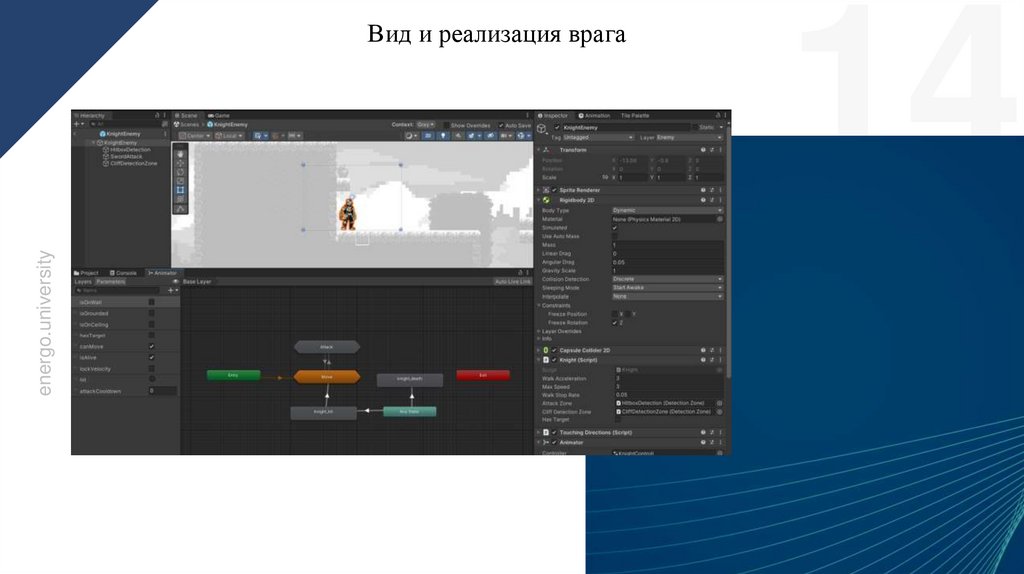Viewport: 1024px width, 574px height.
Task: Switch to the Animation tab
Action: (x=594, y=116)
